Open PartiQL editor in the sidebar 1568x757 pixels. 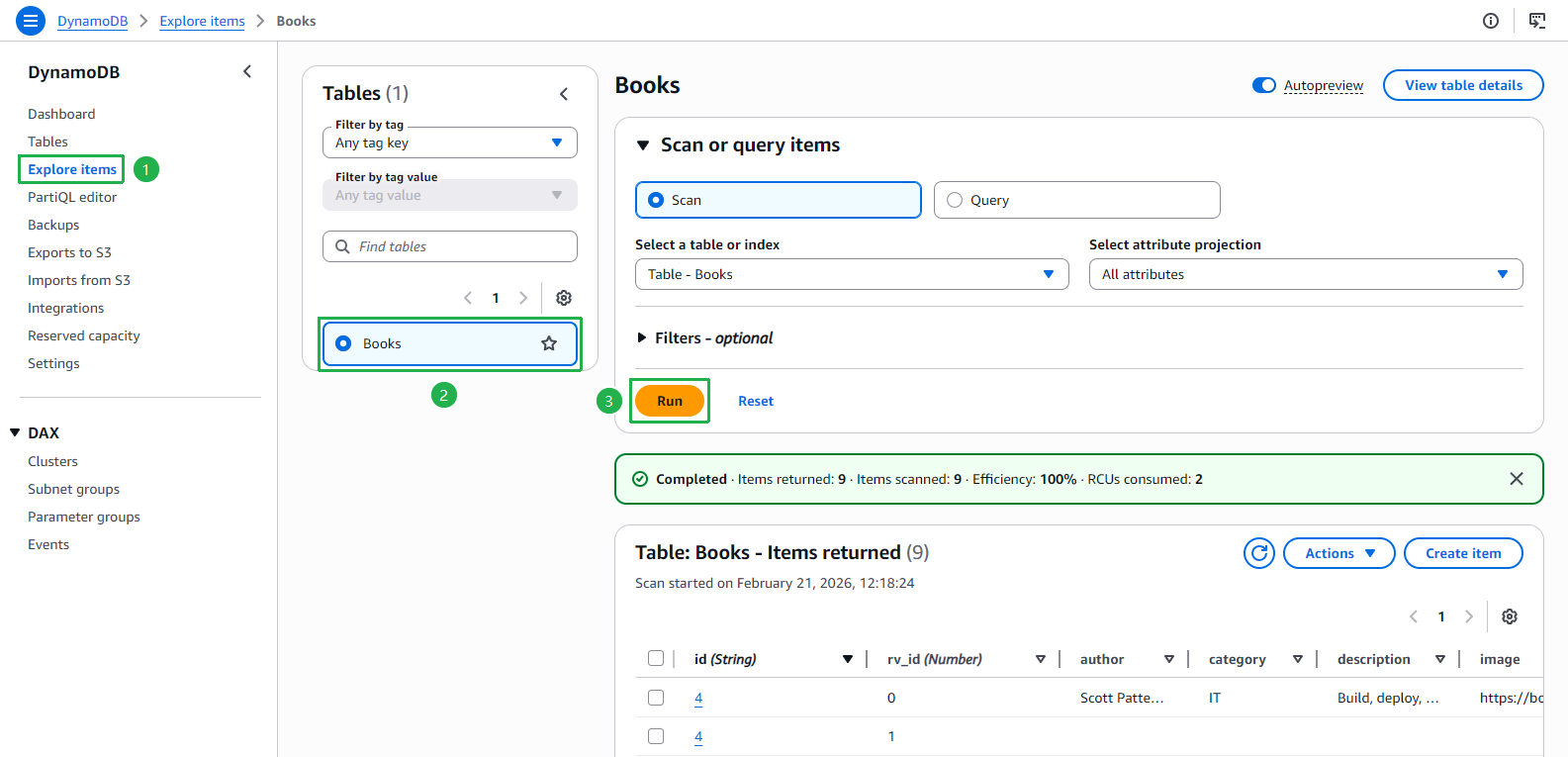coord(72,197)
